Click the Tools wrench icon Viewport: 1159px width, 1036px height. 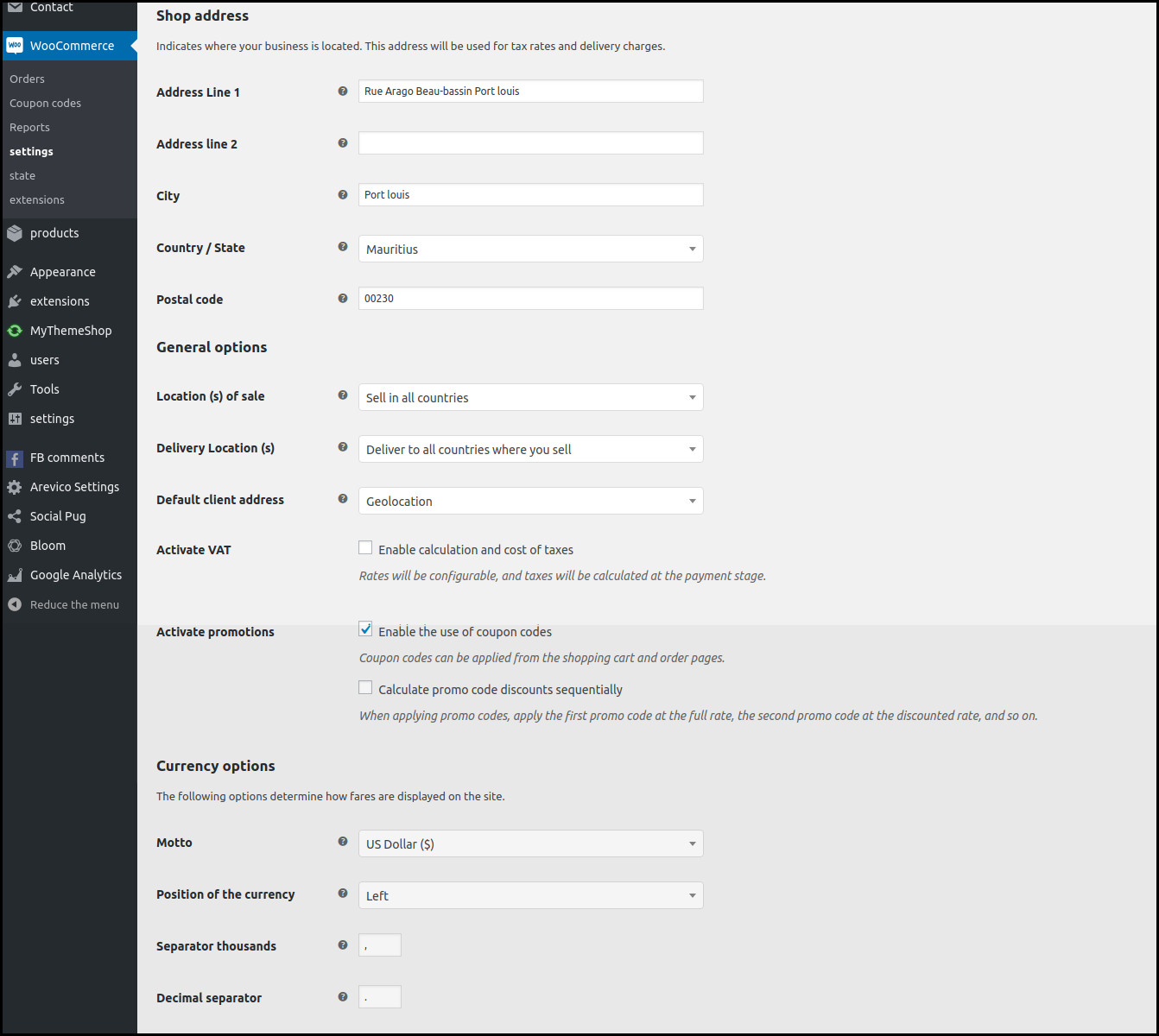click(15, 389)
